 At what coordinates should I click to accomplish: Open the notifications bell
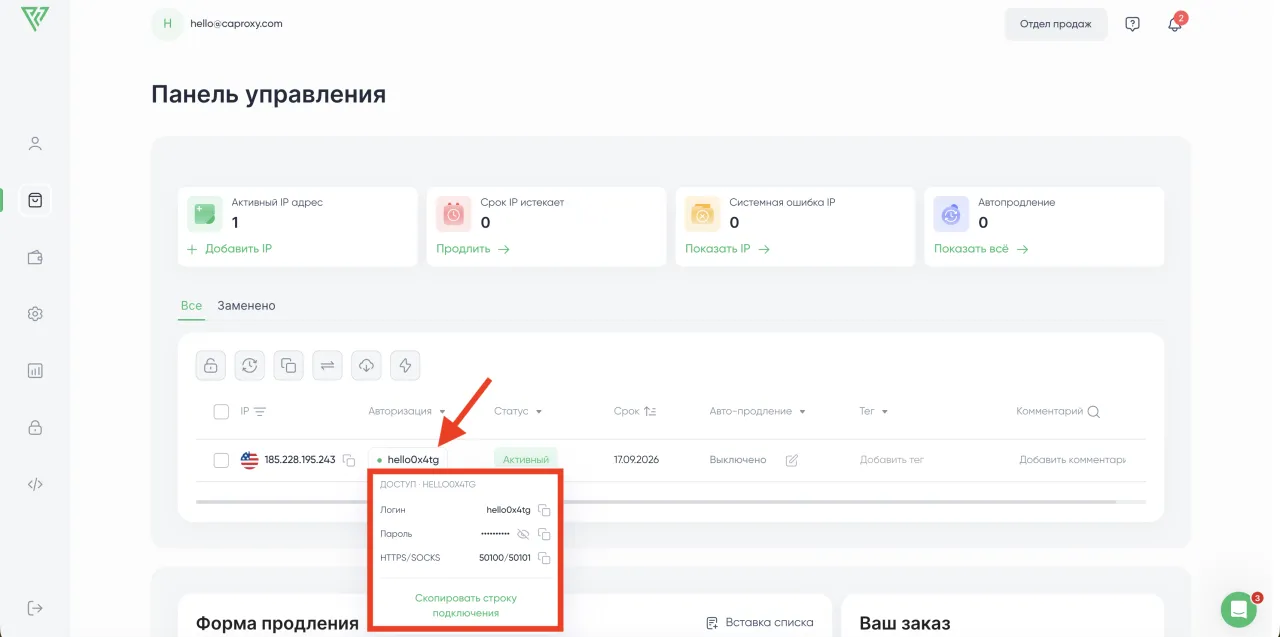point(1175,24)
